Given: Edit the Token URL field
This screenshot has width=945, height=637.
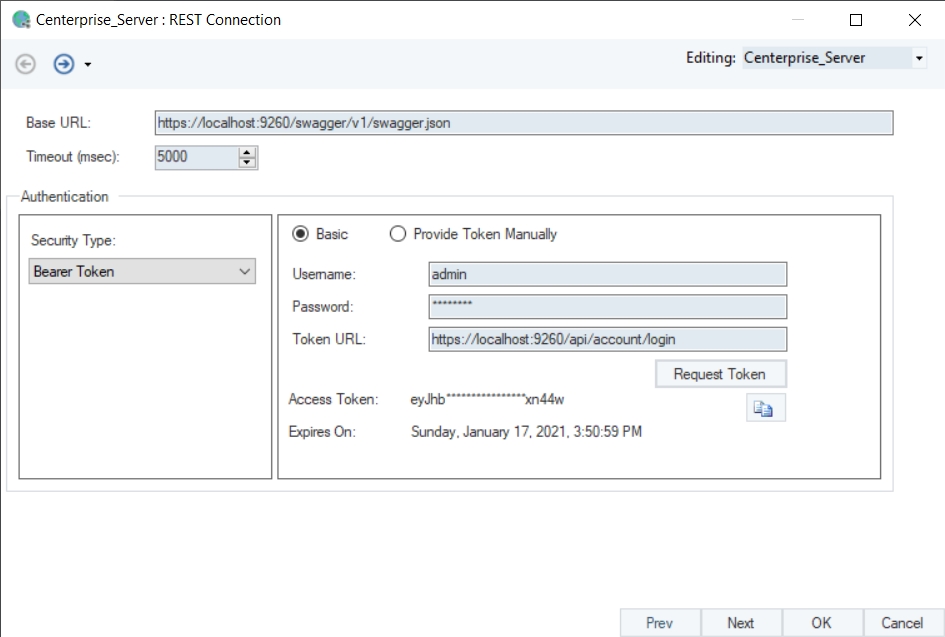Looking at the screenshot, I should point(607,339).
